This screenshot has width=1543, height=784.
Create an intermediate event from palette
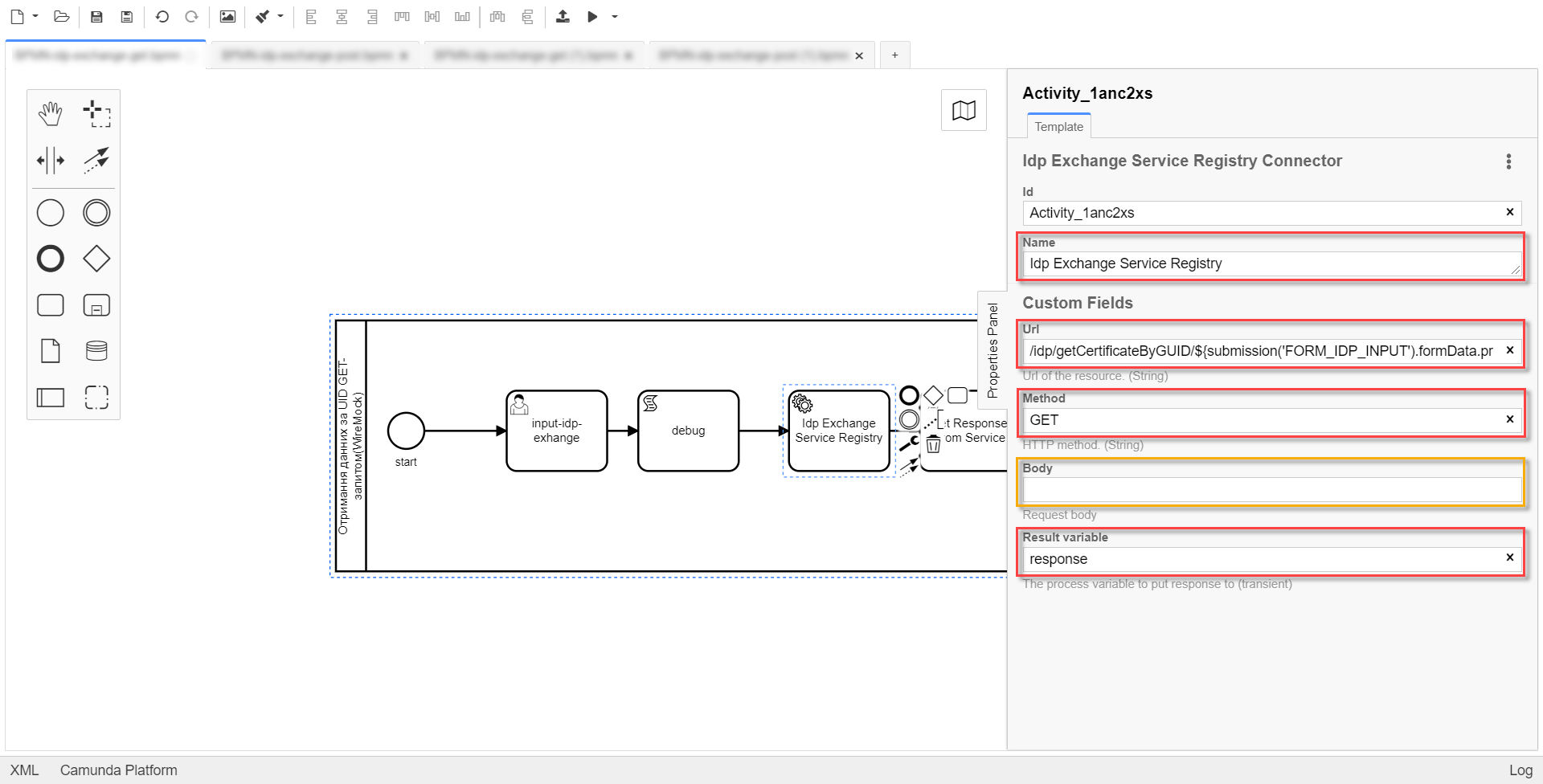96,213
